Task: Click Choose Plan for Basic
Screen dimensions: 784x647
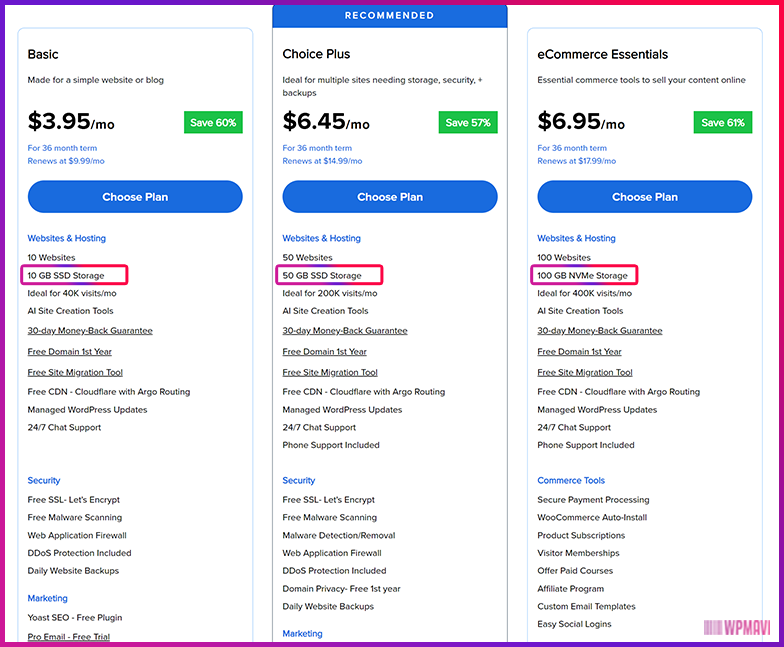Action: [135, 196]
